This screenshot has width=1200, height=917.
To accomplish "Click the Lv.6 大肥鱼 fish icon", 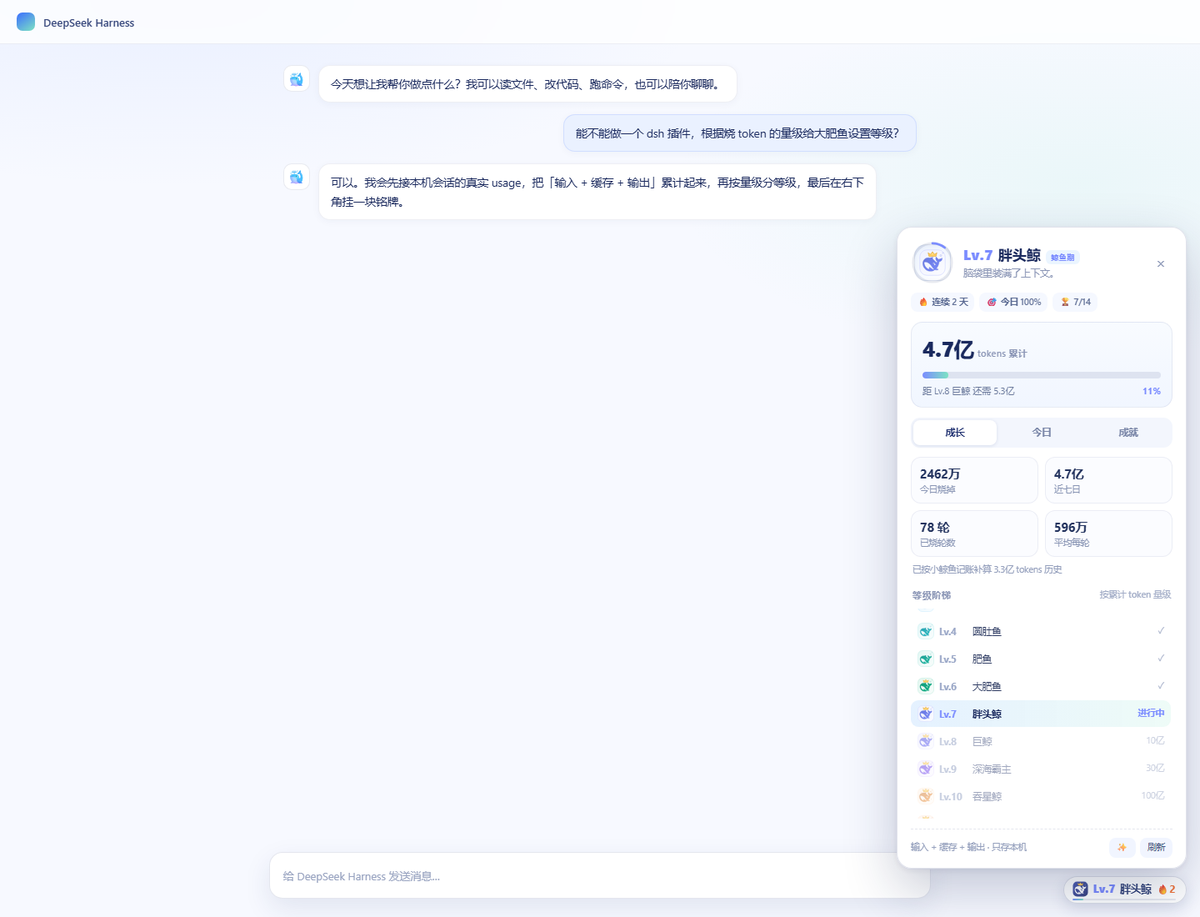I will [925, 686].
